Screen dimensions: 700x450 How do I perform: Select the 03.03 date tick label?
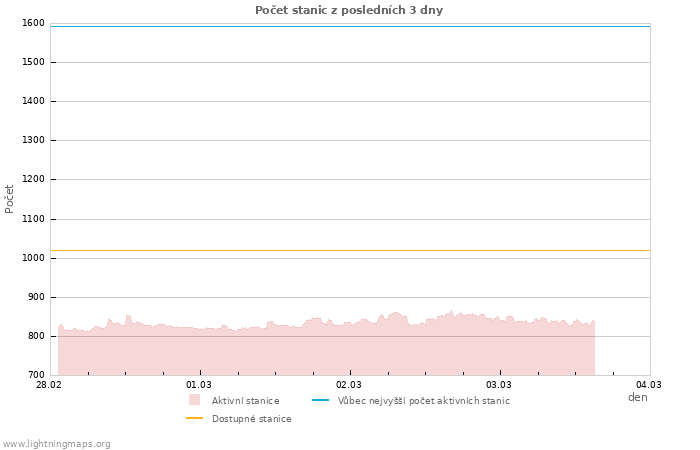(x=499, y=385)
